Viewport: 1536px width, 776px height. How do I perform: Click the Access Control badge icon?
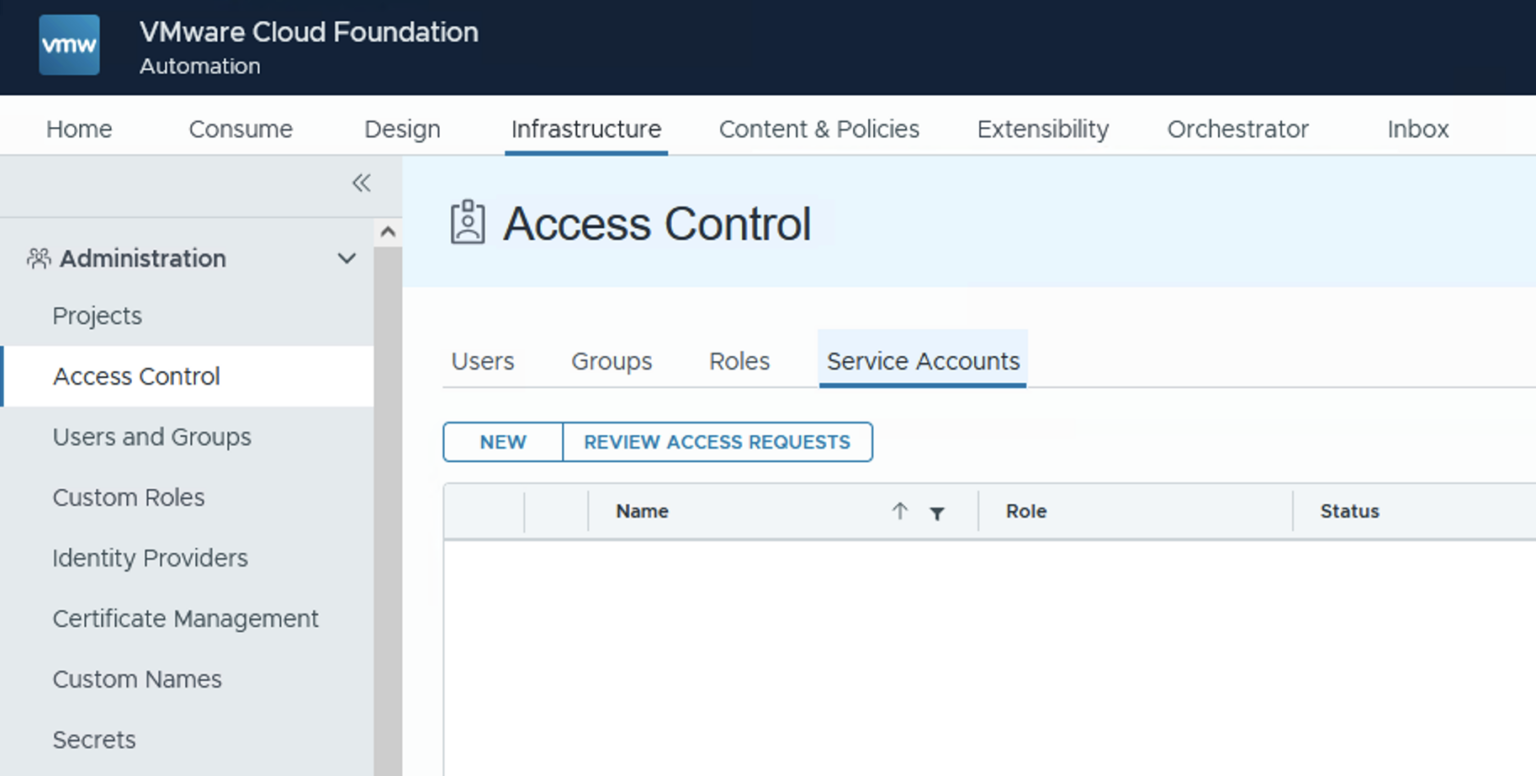(x=467, y=223)
